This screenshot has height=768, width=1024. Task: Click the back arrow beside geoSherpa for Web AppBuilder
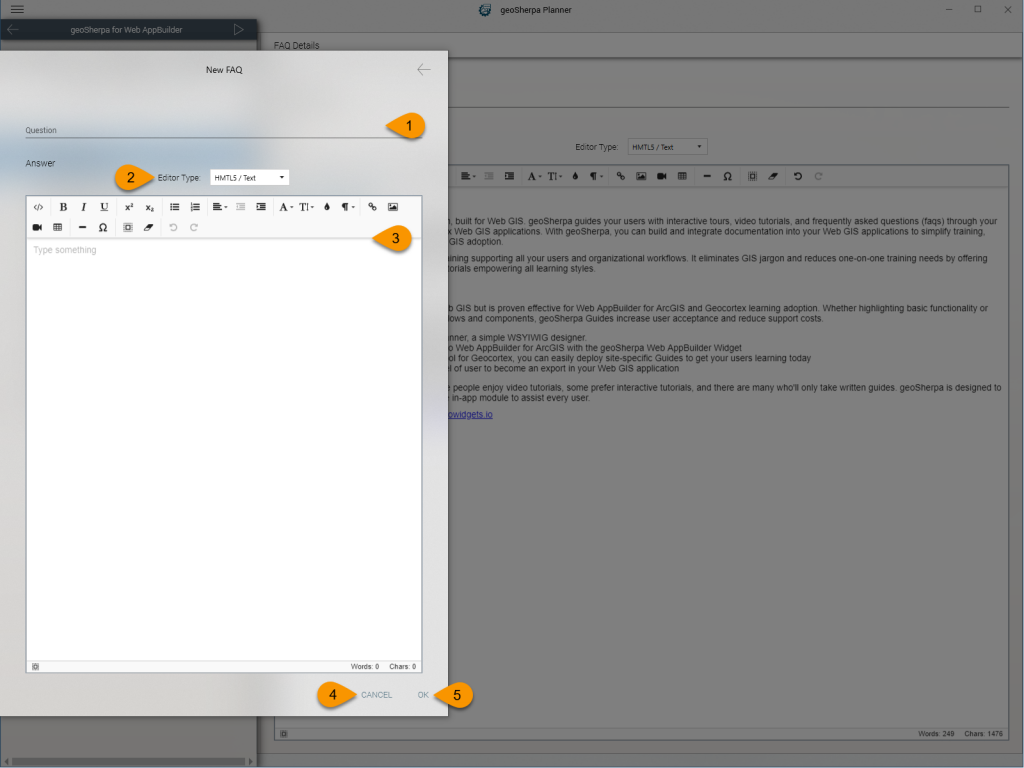click(12, 29)
